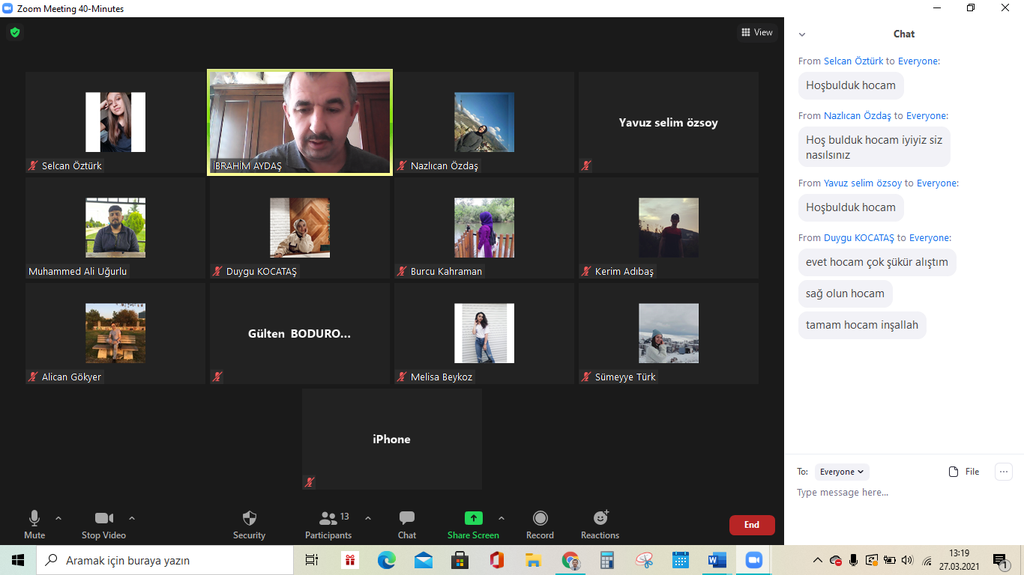This screenshot has width=1024, height=575.
Task: Expand the video options arrow beside Stop Video
Action: 132,518
